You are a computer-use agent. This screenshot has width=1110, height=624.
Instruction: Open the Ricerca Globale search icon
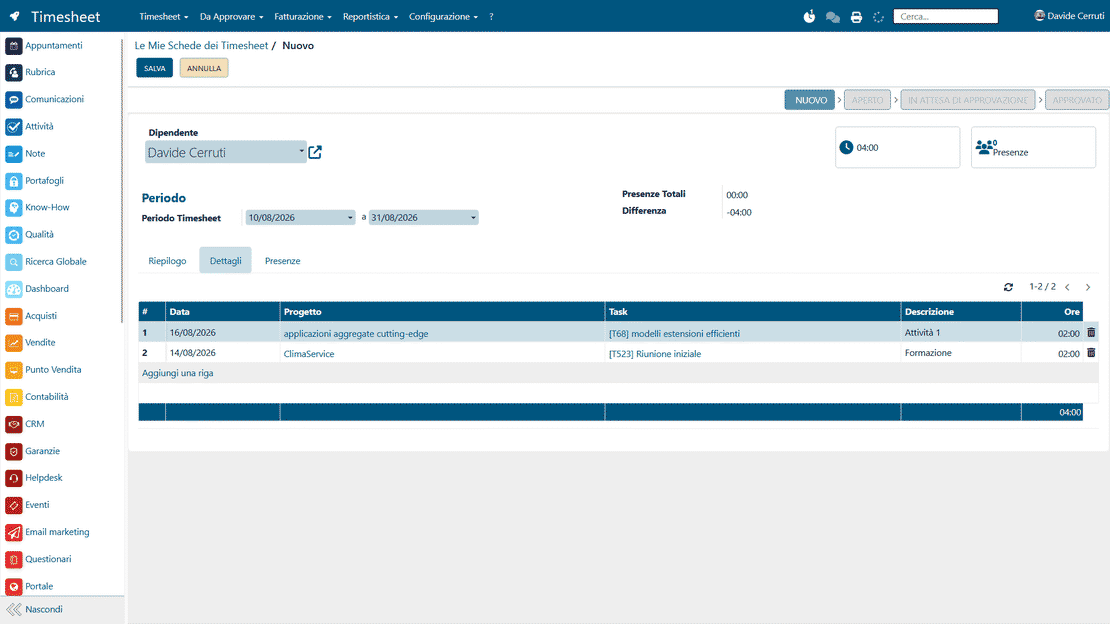13,262
